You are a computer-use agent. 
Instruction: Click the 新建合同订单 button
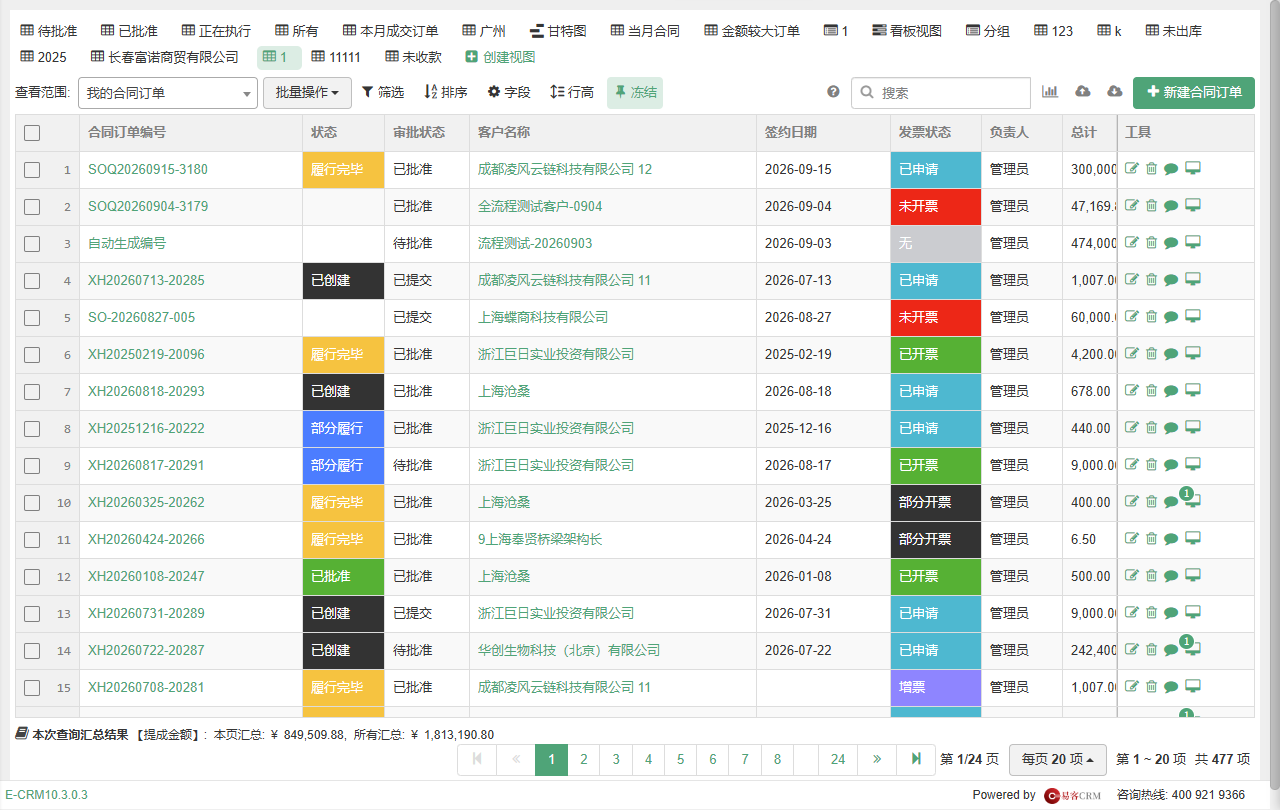point(1194,93)
